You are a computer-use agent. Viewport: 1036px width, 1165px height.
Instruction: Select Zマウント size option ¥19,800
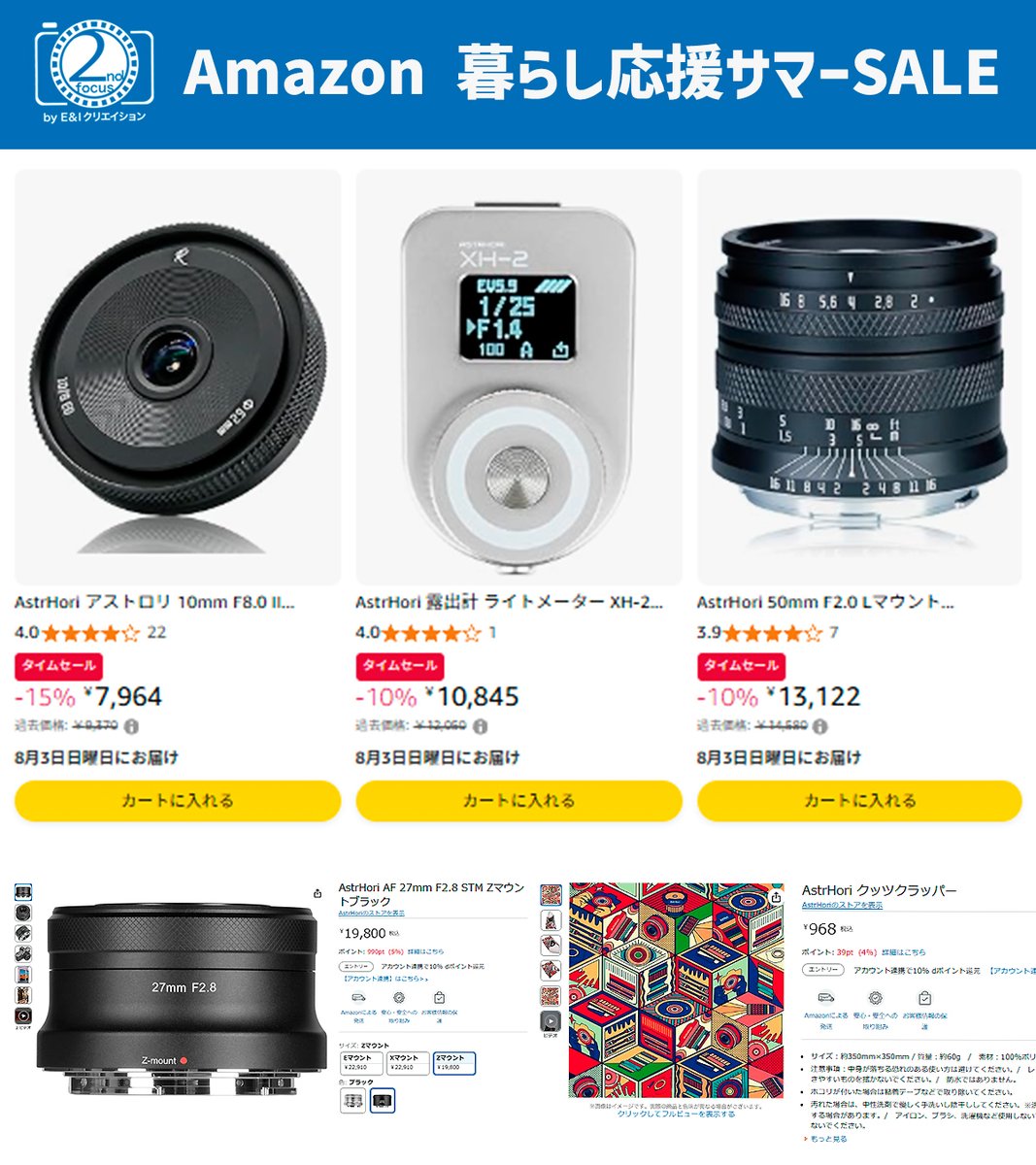coord(453,1063)
